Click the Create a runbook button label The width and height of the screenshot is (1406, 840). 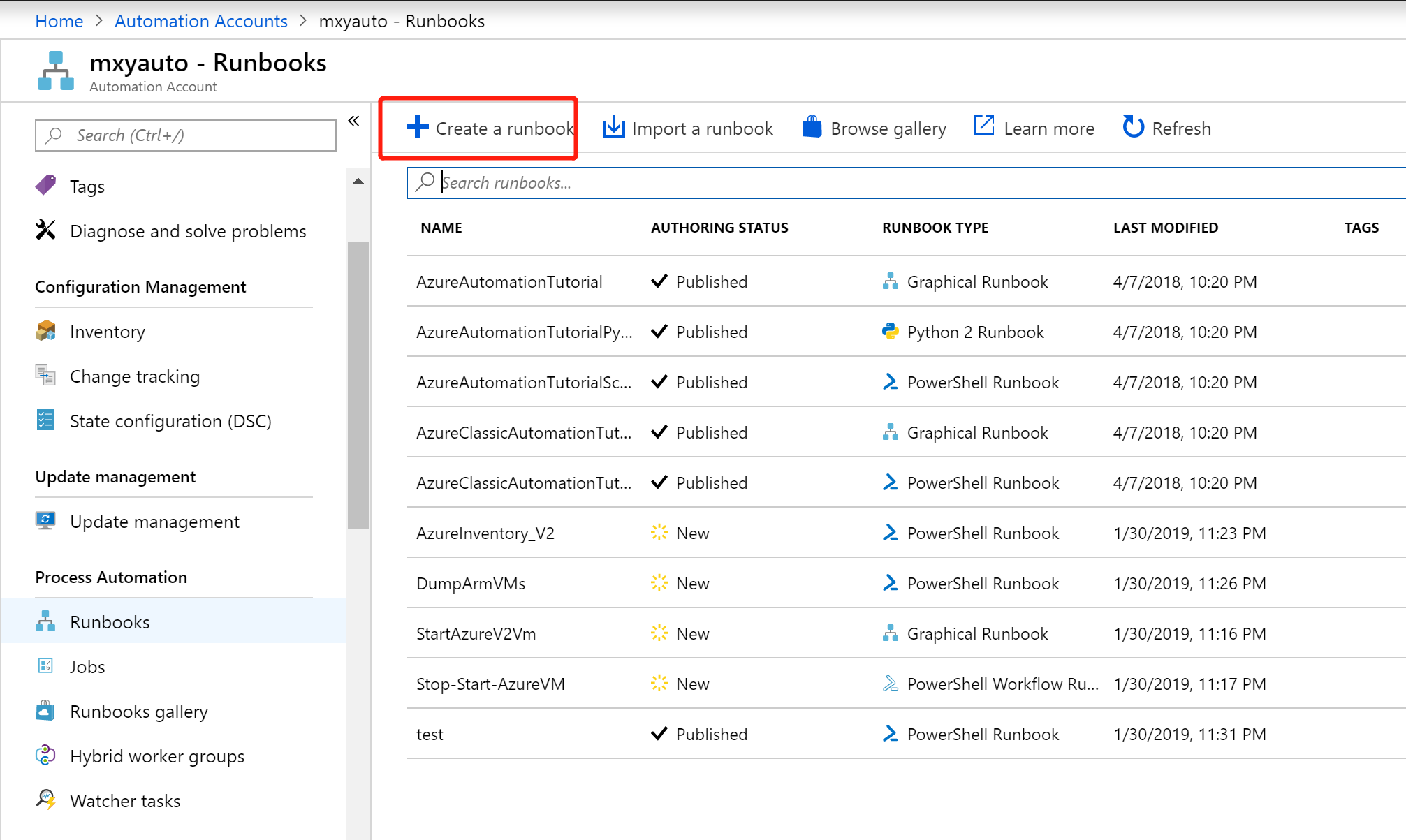[x=505, y=128]
